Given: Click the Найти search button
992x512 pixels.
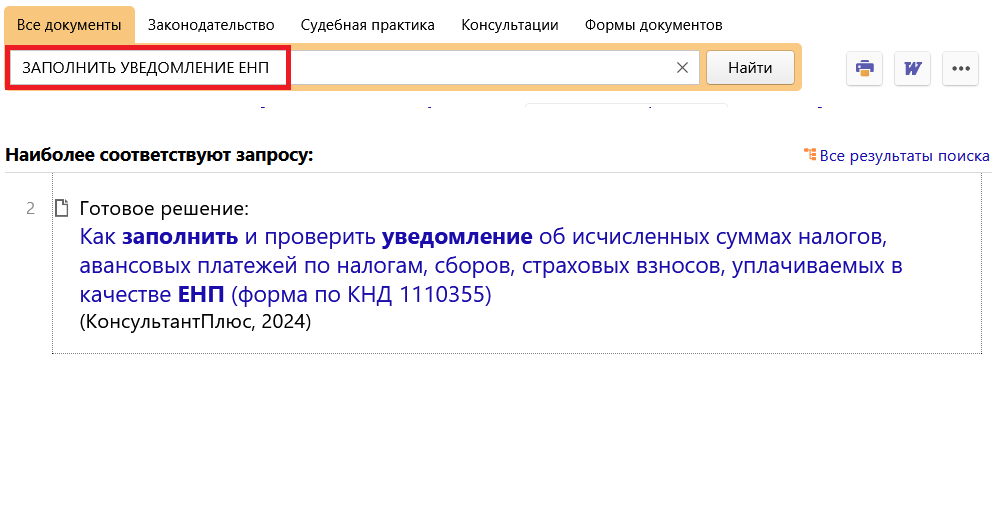Looking at the screenshot, I should (x=750, y=68).
